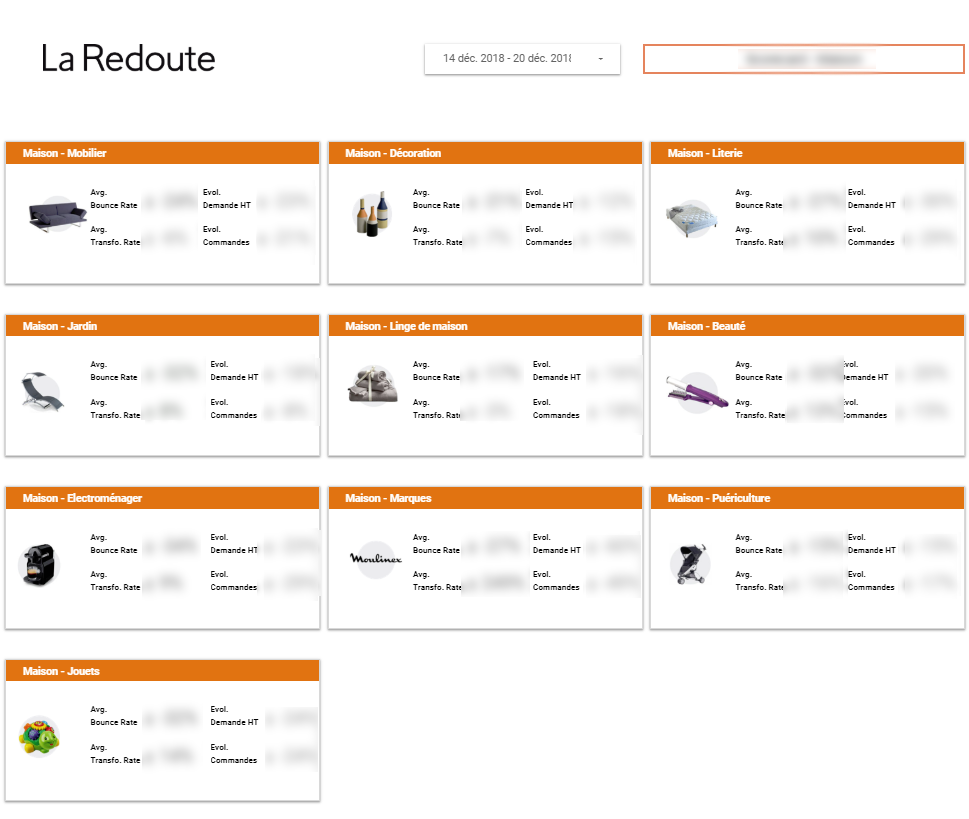This screenshot has width=969, height=819.
Task: Open the Maison - Décoration card header
Action: click(485, 153)
